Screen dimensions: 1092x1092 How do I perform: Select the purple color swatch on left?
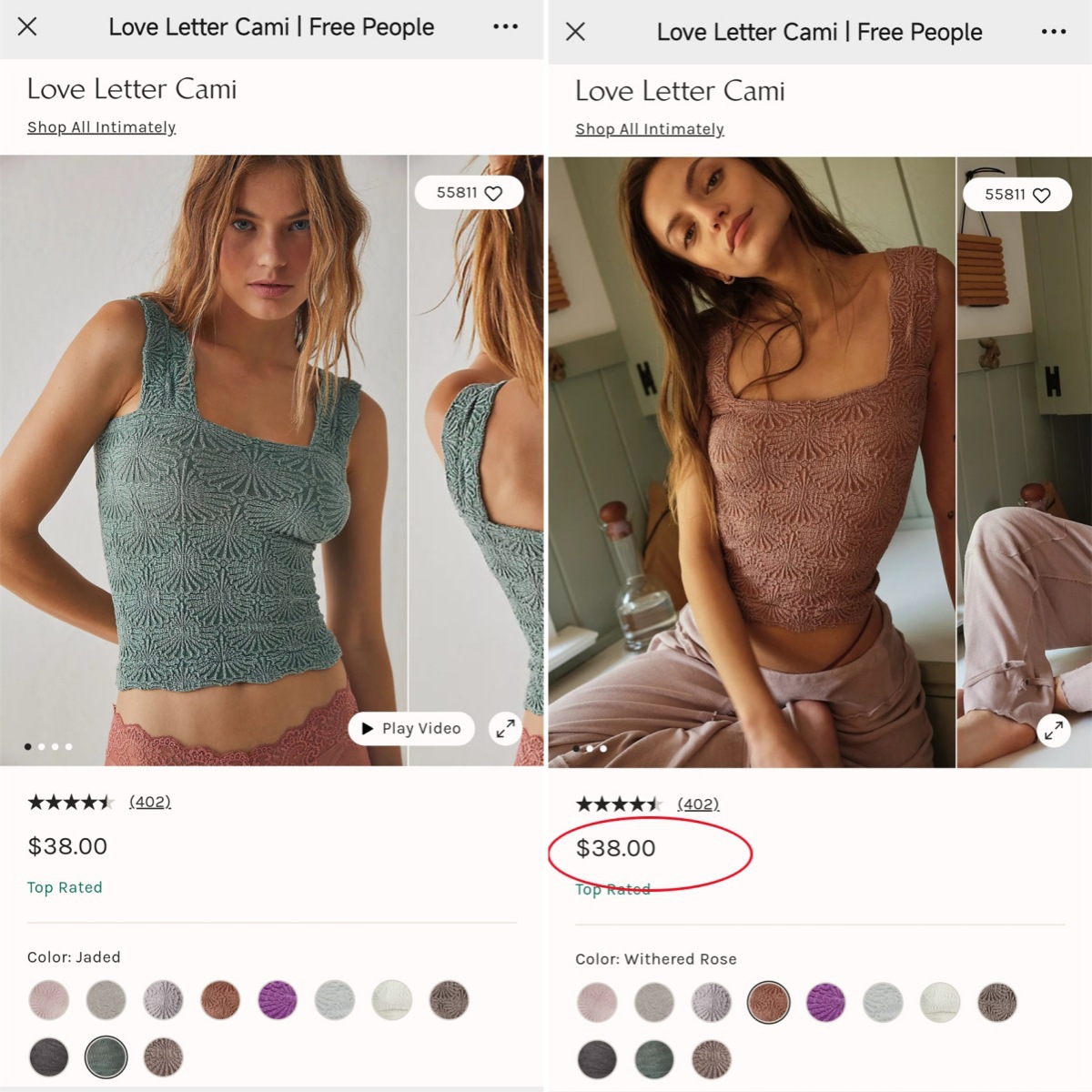click(x=278, y=999)
